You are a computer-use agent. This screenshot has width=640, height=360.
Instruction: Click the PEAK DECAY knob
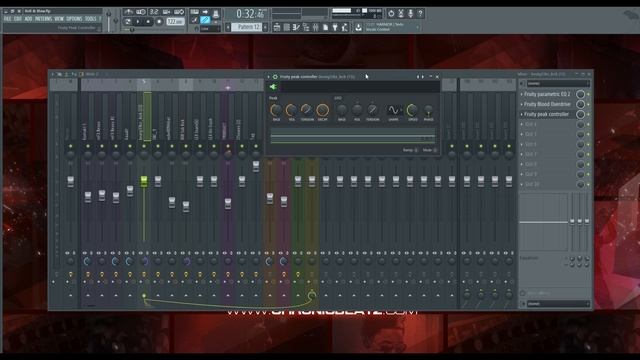(x=322, y=110)
